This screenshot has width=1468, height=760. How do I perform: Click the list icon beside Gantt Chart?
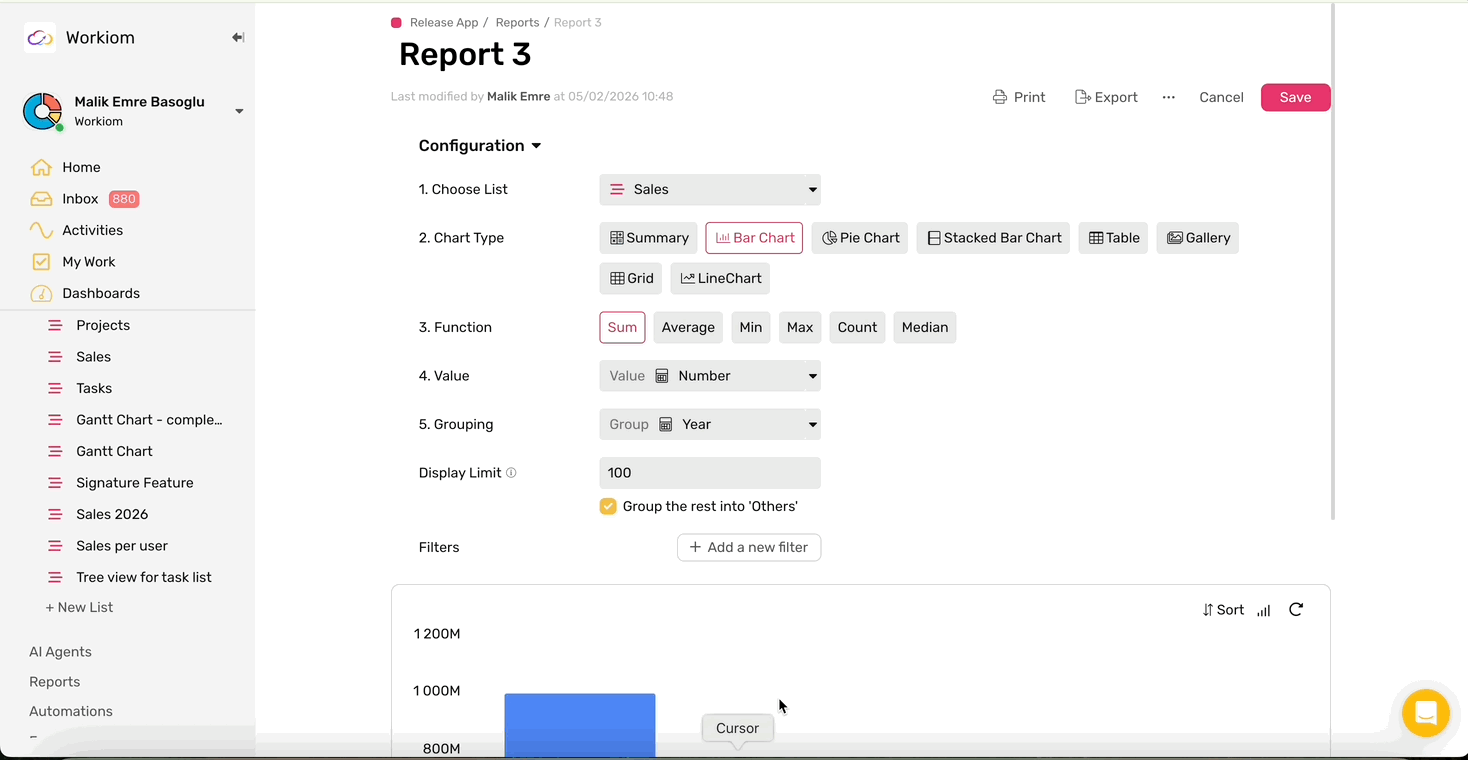point(55,451)
